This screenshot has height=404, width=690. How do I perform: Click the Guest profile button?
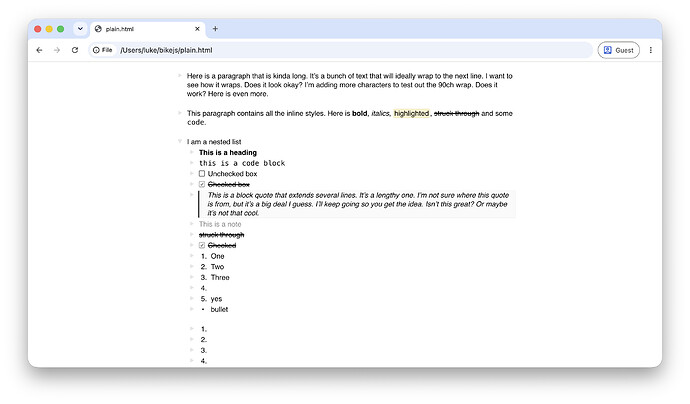click(618, 50)
